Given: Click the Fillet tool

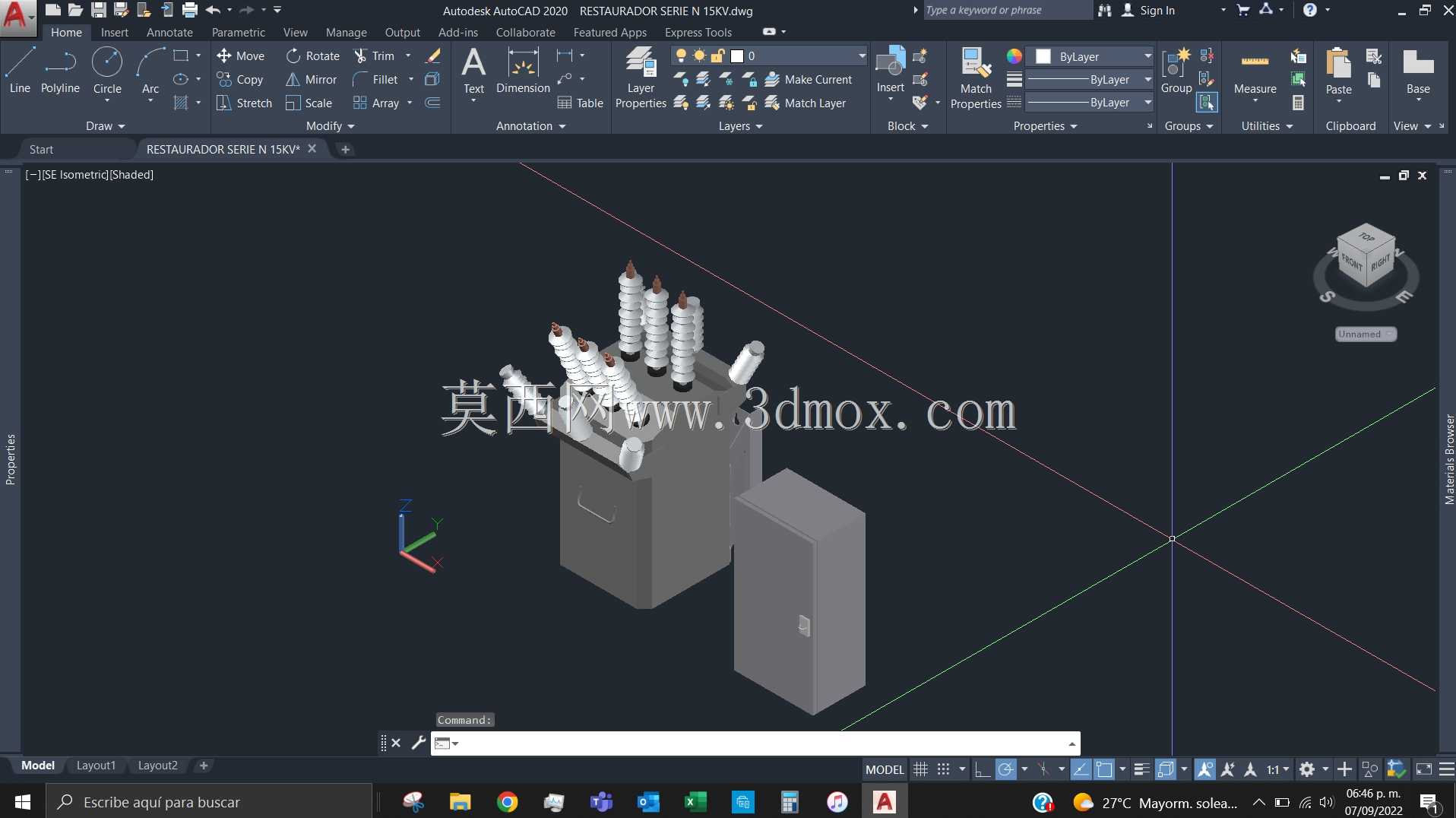Looking at the screenshot, I should tap(376, 79).
